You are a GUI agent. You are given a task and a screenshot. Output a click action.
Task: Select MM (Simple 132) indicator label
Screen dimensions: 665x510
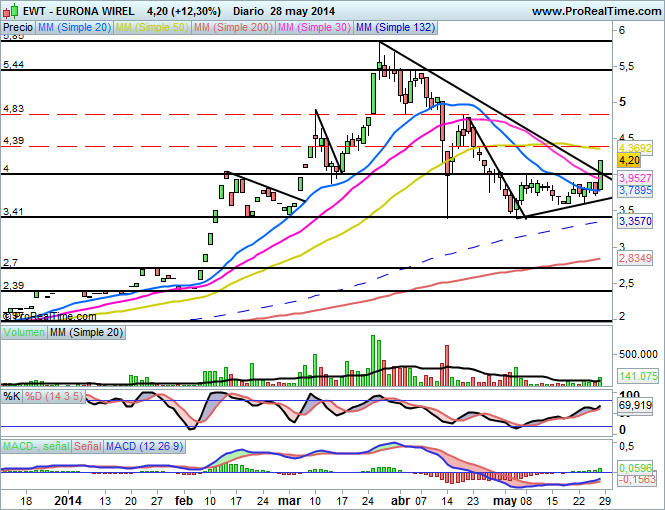pos(395,28)
